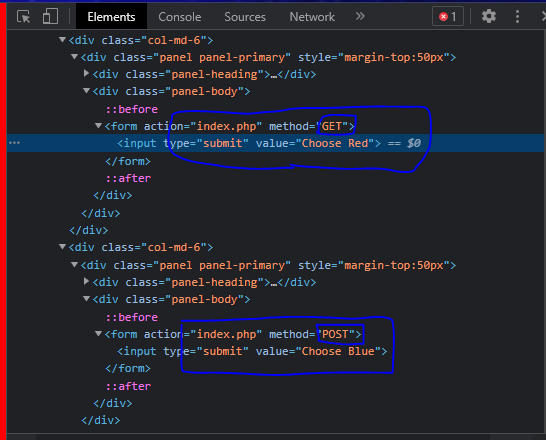Viewport: 546px width, 440px height.
Task: Open the Sources tab
Action: tap(245, 17)
